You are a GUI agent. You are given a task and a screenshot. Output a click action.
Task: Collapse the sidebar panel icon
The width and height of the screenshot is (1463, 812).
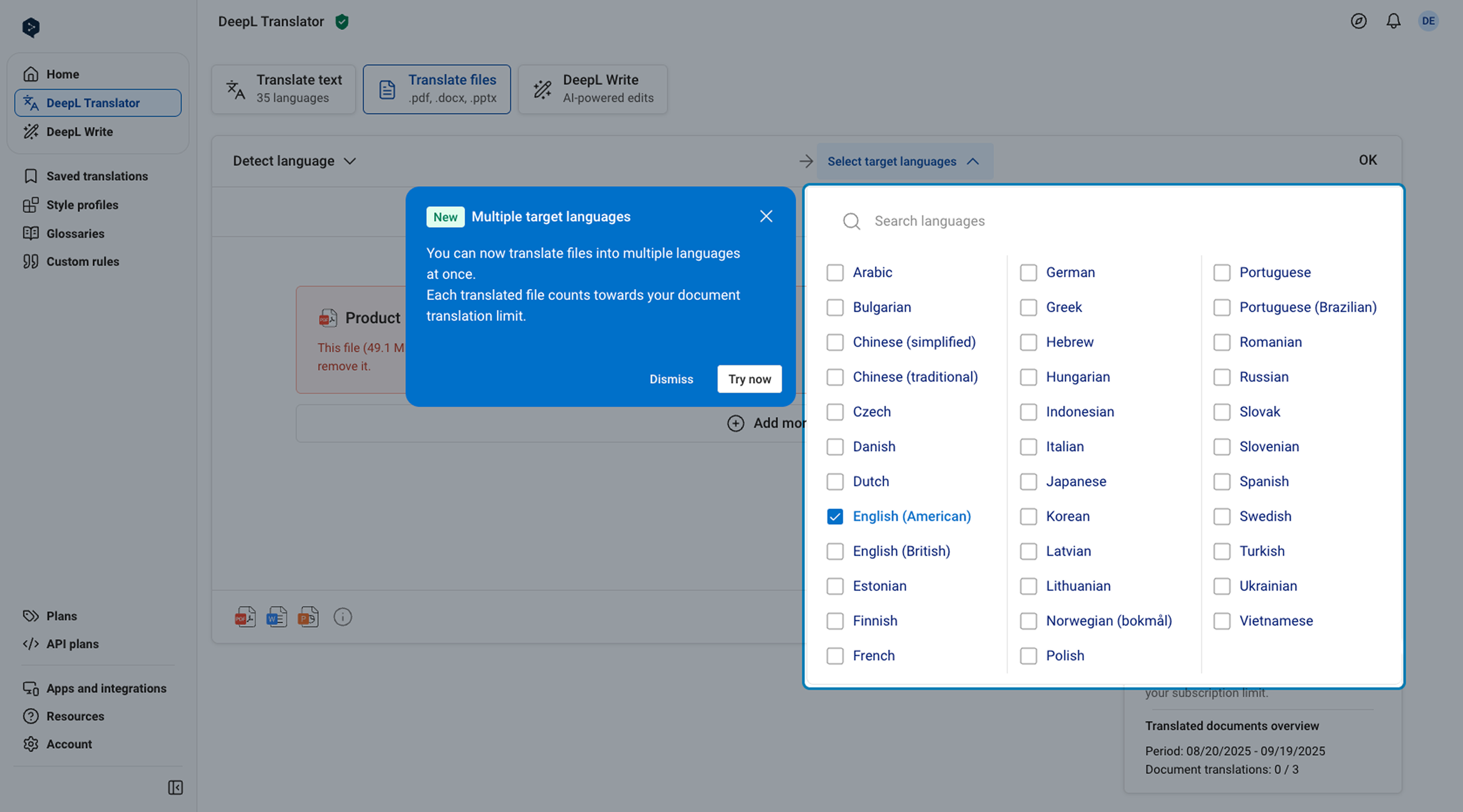175,787
